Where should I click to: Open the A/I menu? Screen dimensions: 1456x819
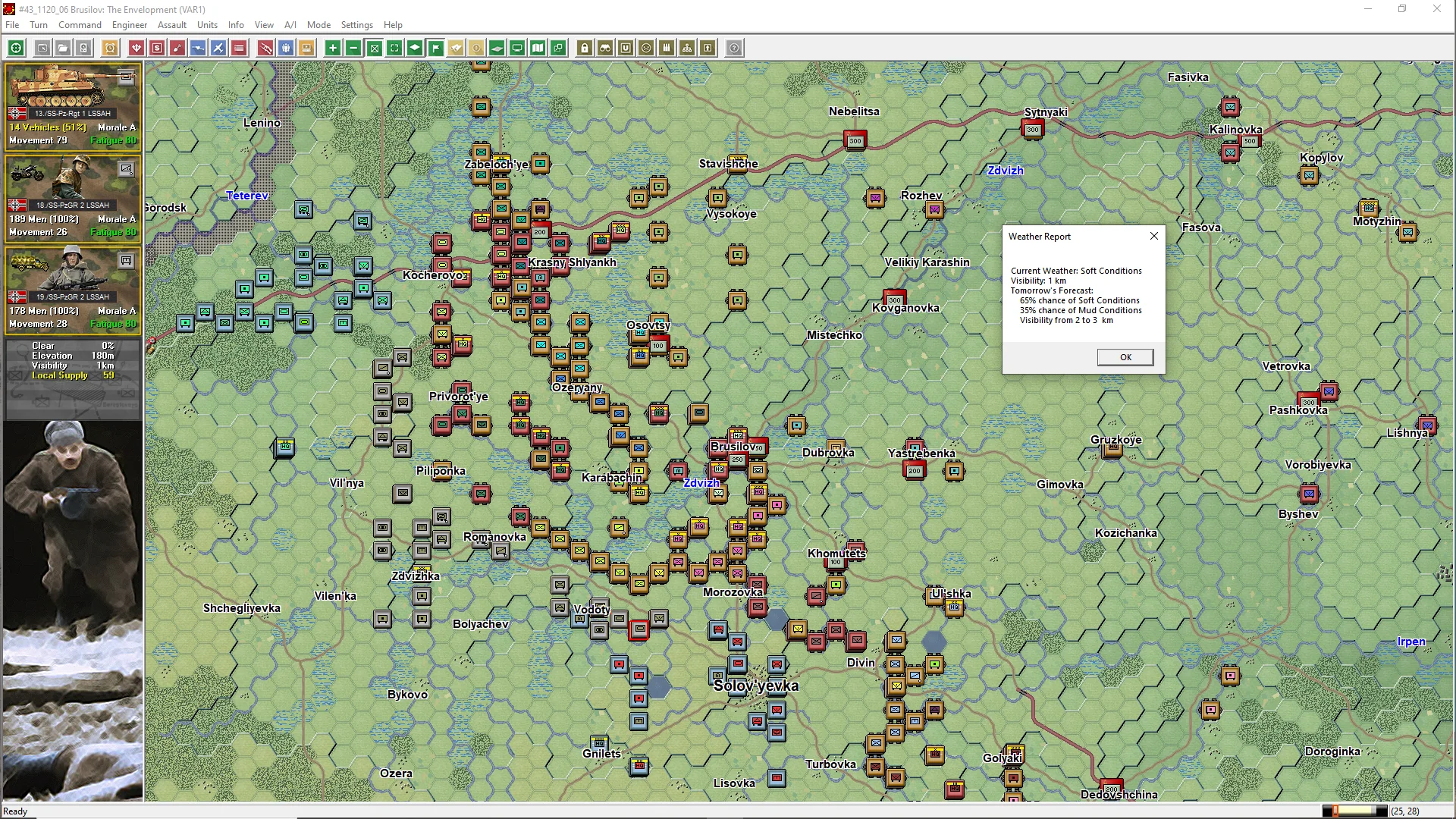(290, 25)
